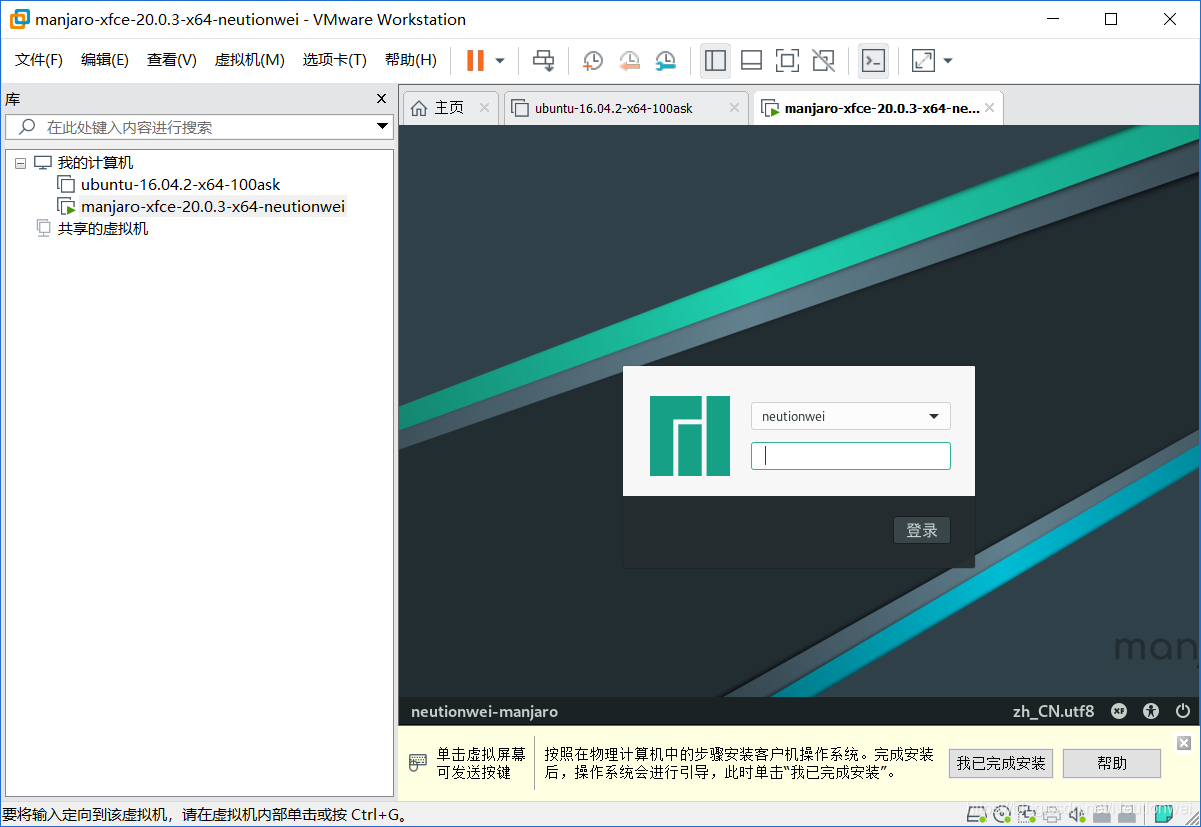Click the home icon on 主页 tab
Image resolution: width=1201 pixels, height=827 pixels.
(x=419, y=108)
